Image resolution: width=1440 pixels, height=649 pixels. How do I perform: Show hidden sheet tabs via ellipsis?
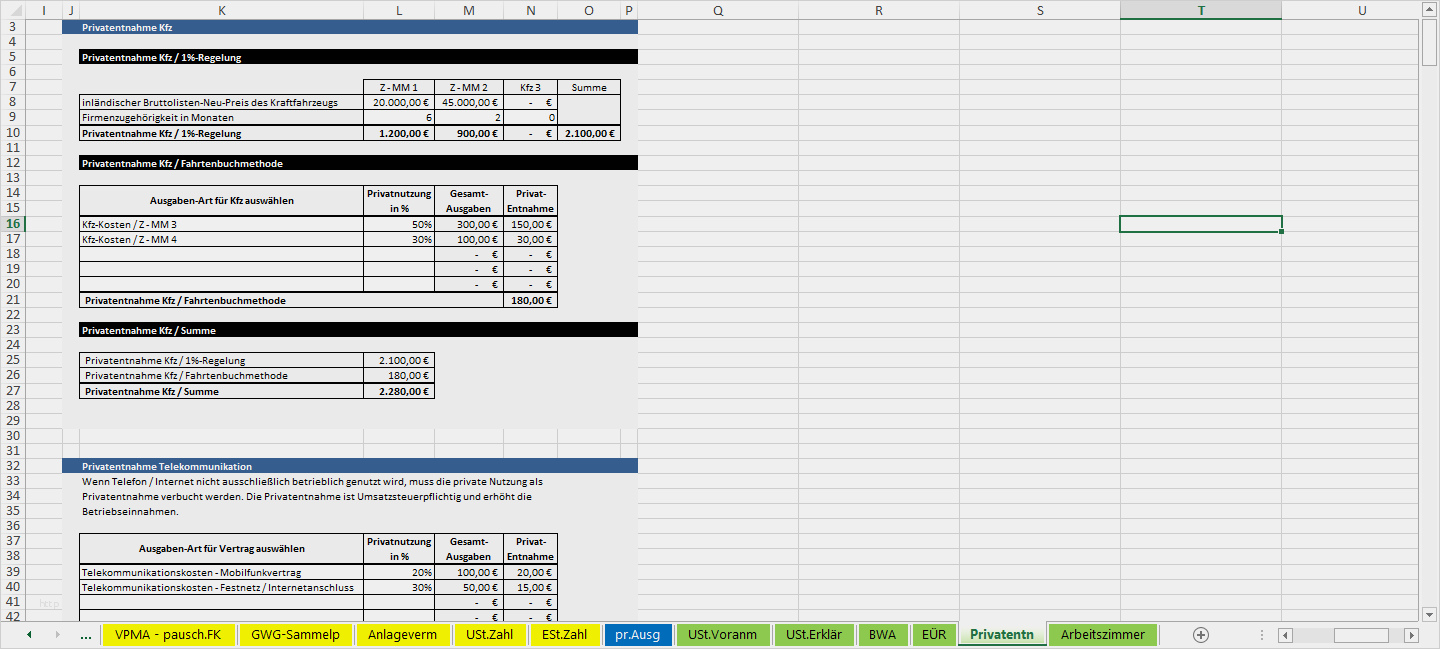pos(86,635)
